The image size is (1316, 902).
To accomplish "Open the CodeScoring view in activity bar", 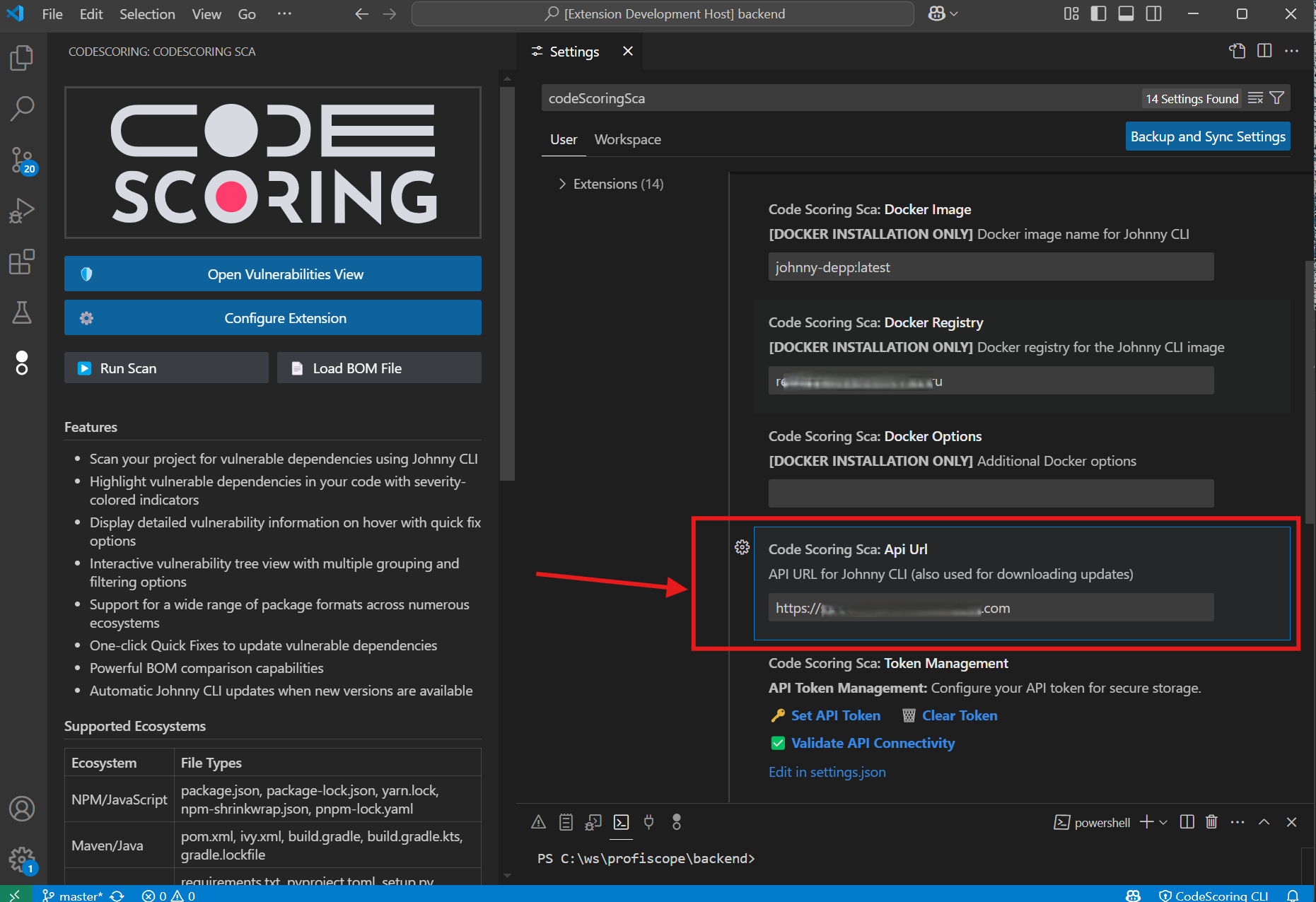I will [22, 363].
